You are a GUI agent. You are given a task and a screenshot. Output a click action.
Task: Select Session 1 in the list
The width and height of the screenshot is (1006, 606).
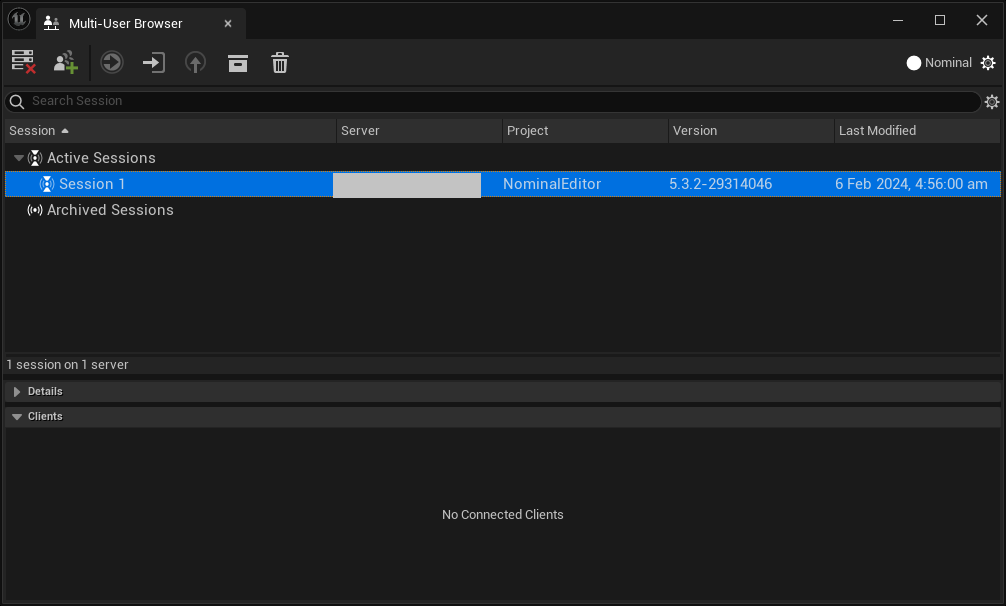92,184
